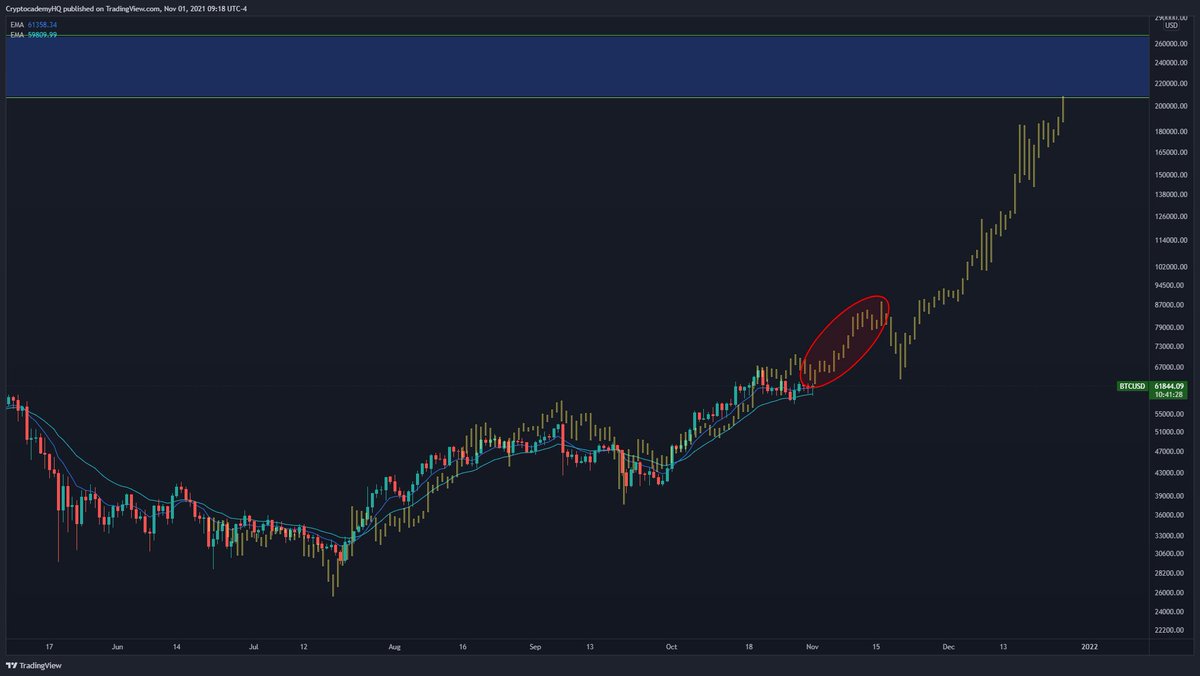Viewport: 1200px width, 676px height.
Task: Select the BTCUSD symbol label tag
Action: point(1131,385)
